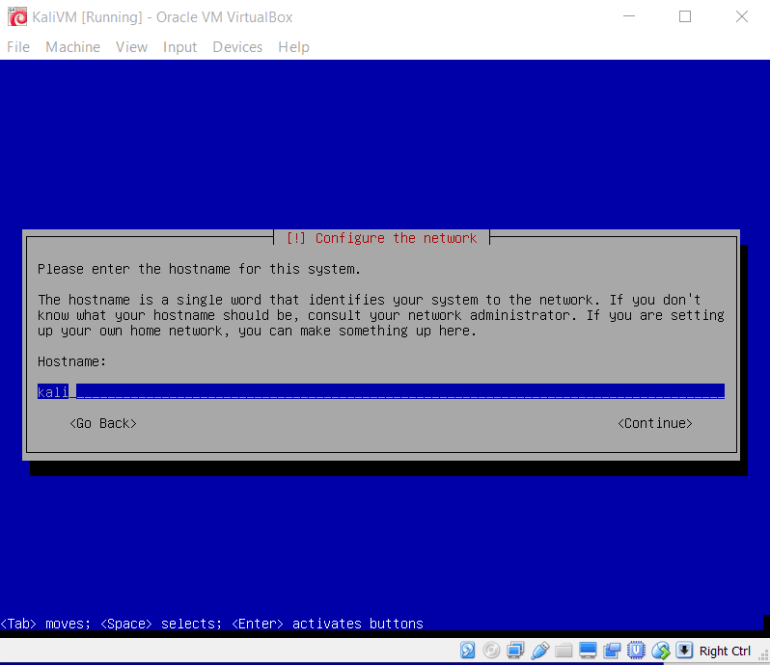Click the display settings status icon
The height and width of the screenshot is (665, 770).
point(588,650)
